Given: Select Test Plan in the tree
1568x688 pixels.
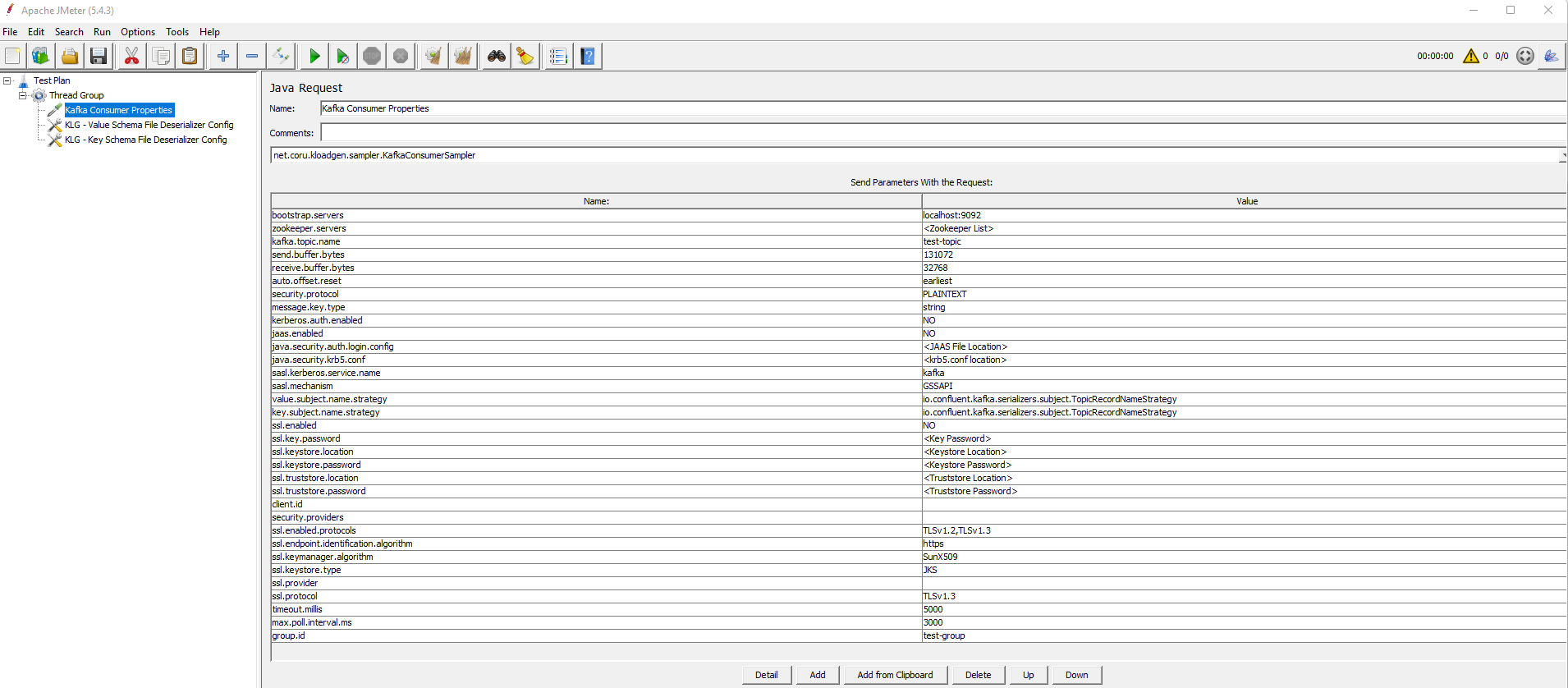Looking at the screenshot, I should [52, 80].
